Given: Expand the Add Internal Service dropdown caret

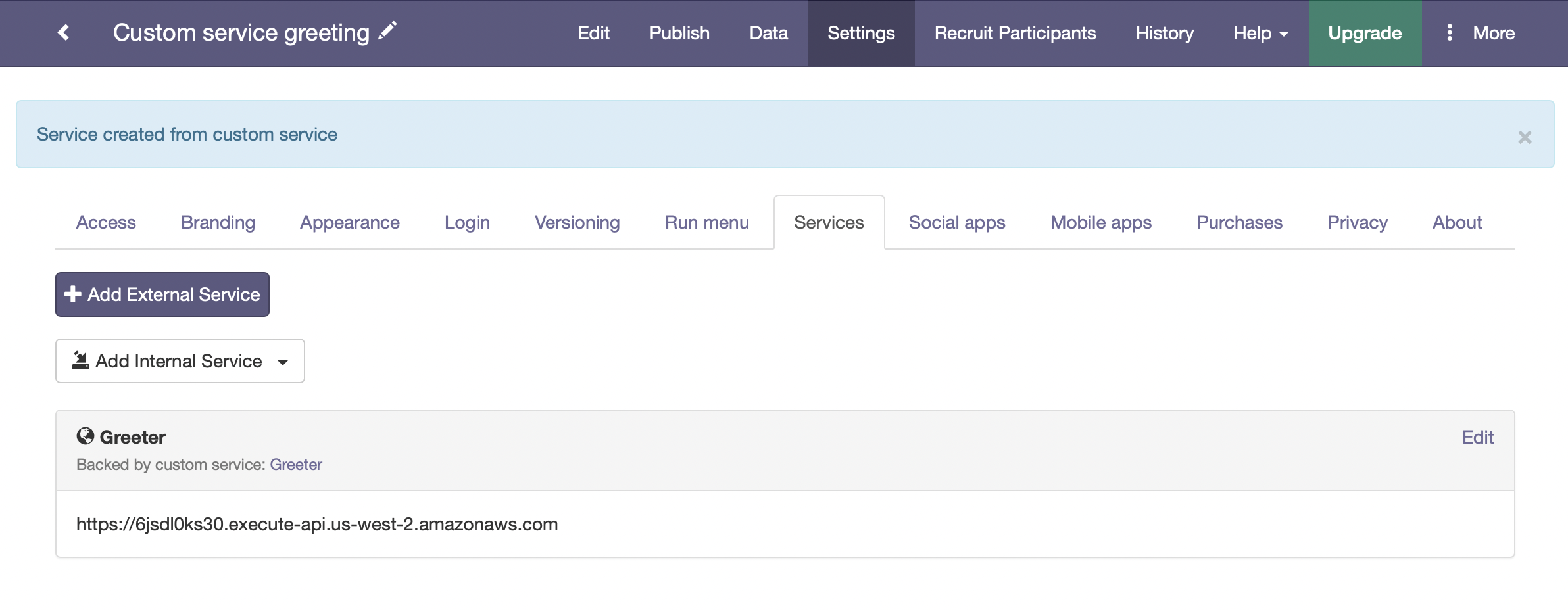Looking at the screenshot, I should click(283, 362).
